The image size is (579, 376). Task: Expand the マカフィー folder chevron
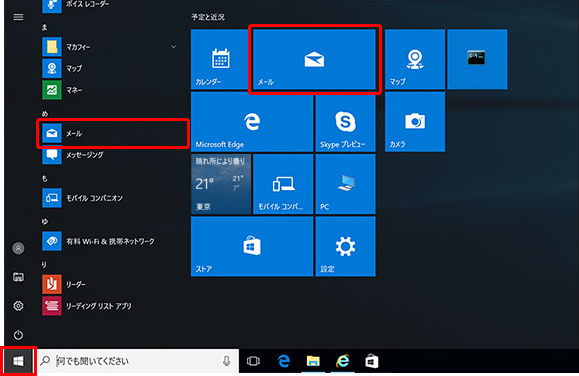tap(173, 47)
